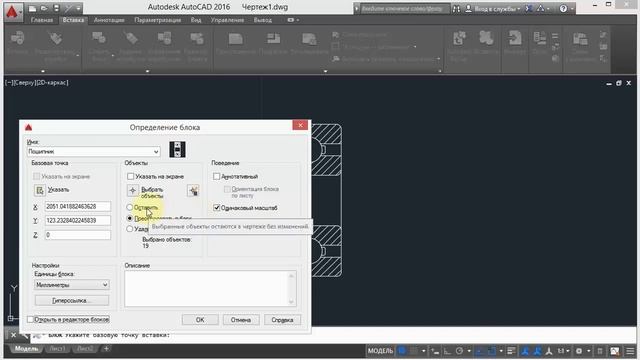Image resolution: width=640 pixels, height=360 pixels.
Task: Click the Отмена button
Action: (x=241, y=320)
